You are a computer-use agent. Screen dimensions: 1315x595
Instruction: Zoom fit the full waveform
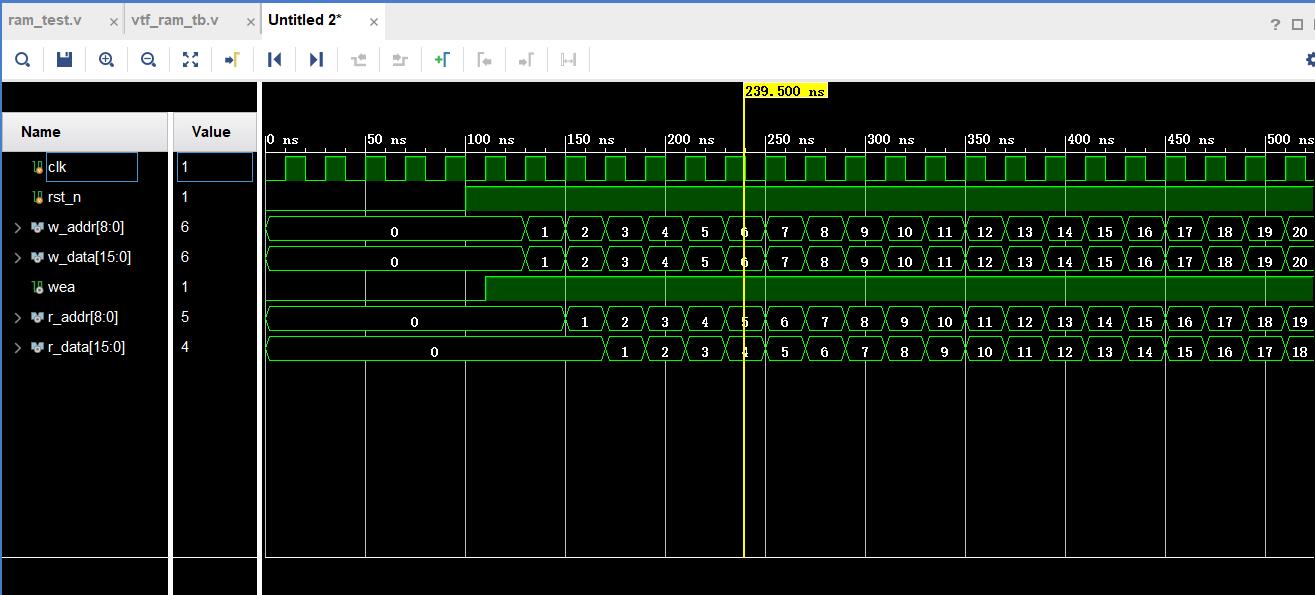coord(190,60)
